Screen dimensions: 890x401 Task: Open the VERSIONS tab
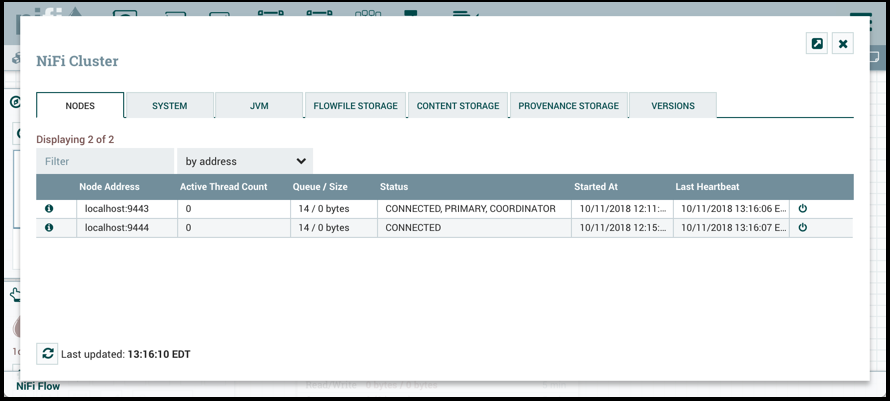click(x=673, y=106)
